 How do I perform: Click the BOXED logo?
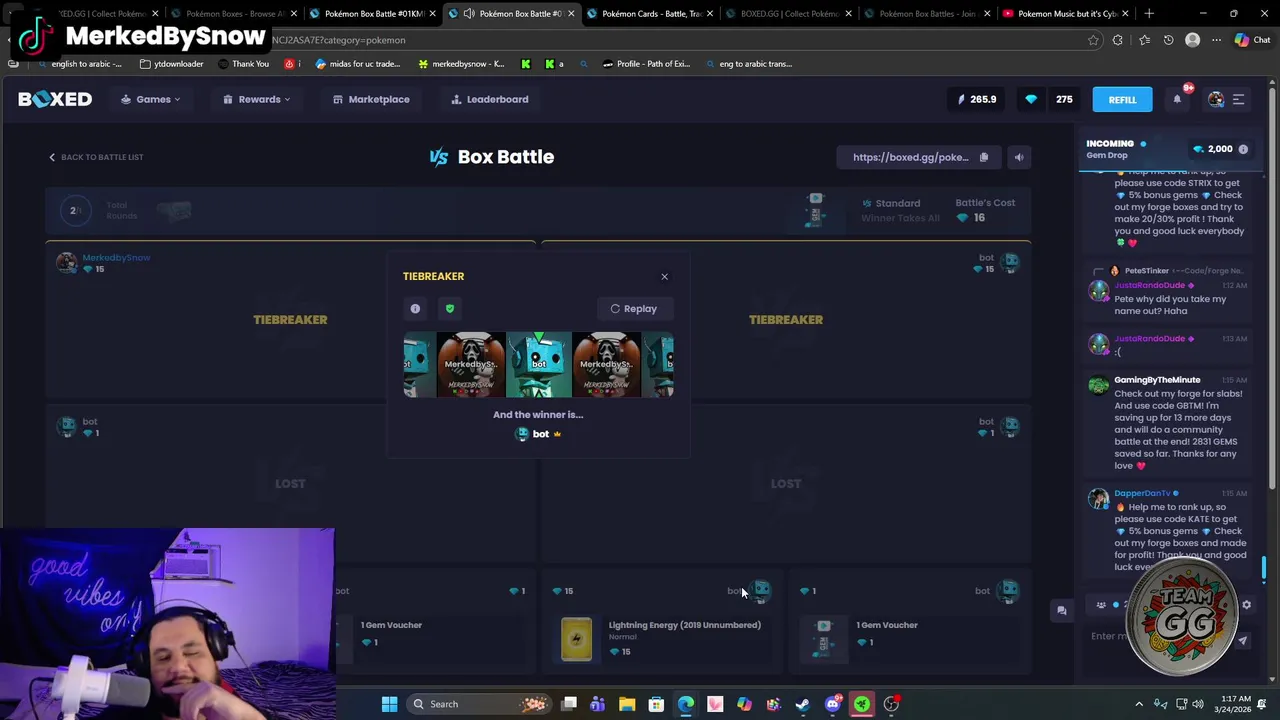55,99
